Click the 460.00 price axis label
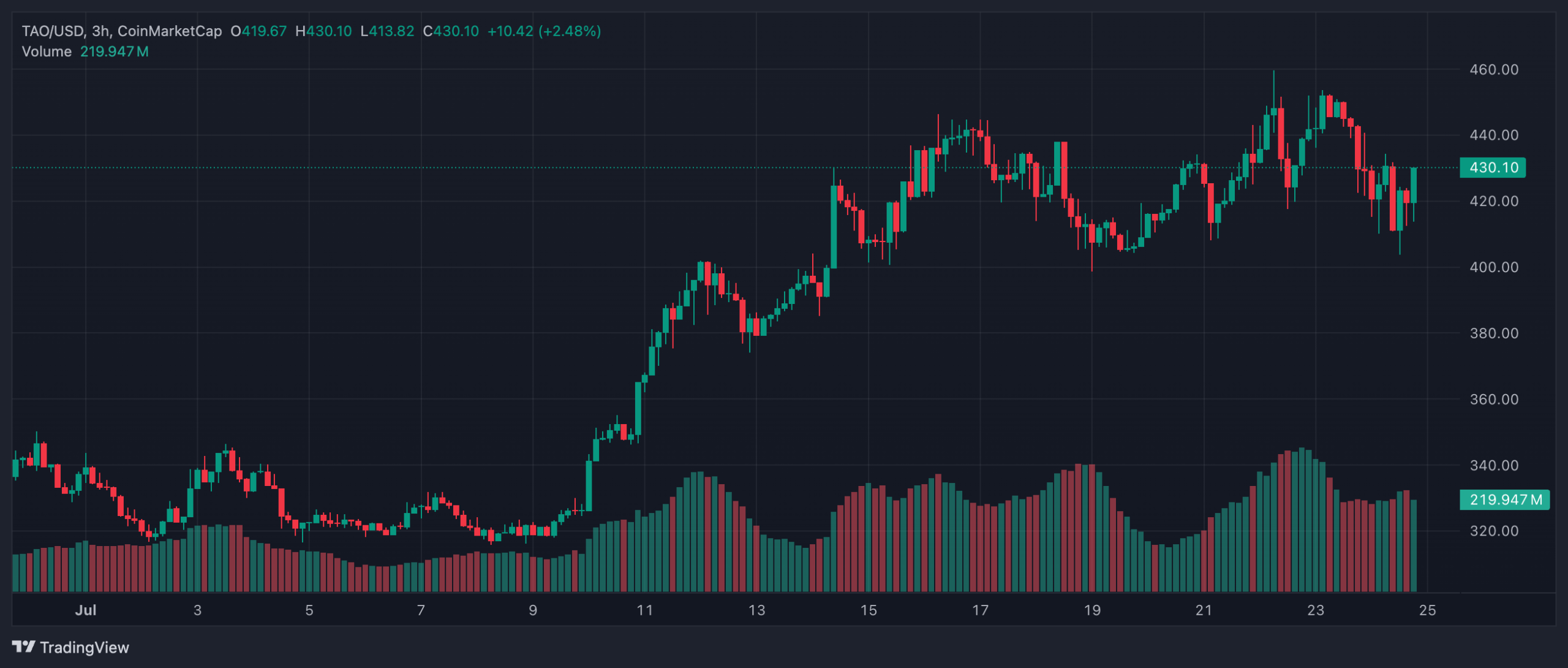This screenshot has height=668, width=1568. point(1494,69)
